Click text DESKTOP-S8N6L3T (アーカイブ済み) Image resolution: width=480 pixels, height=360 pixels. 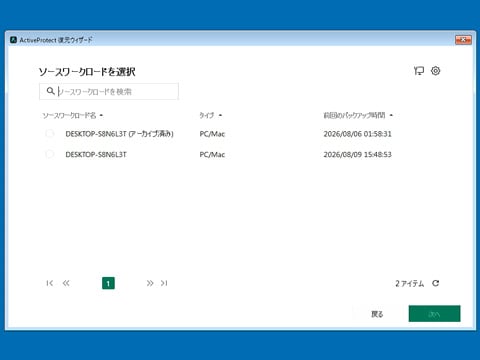[x=119, y=134]
